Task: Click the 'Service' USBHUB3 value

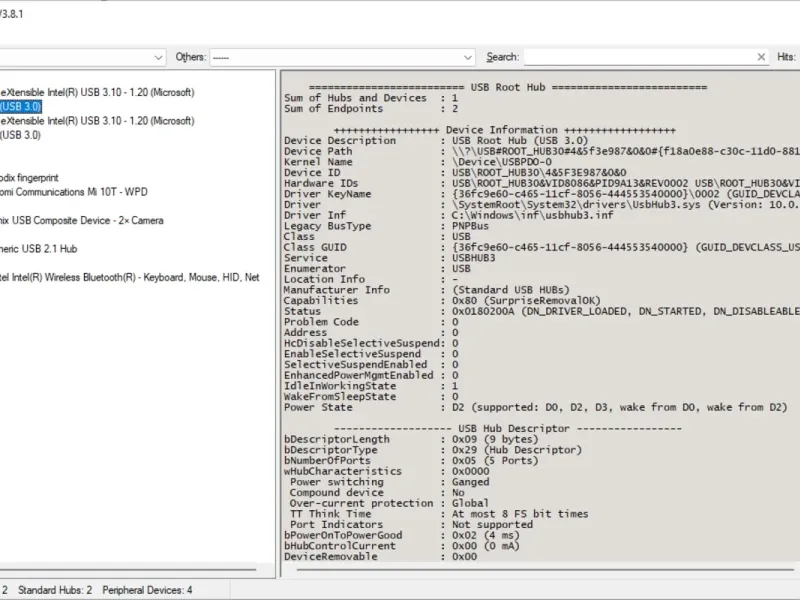Action: pyautogui.click(x=473, y=258)
